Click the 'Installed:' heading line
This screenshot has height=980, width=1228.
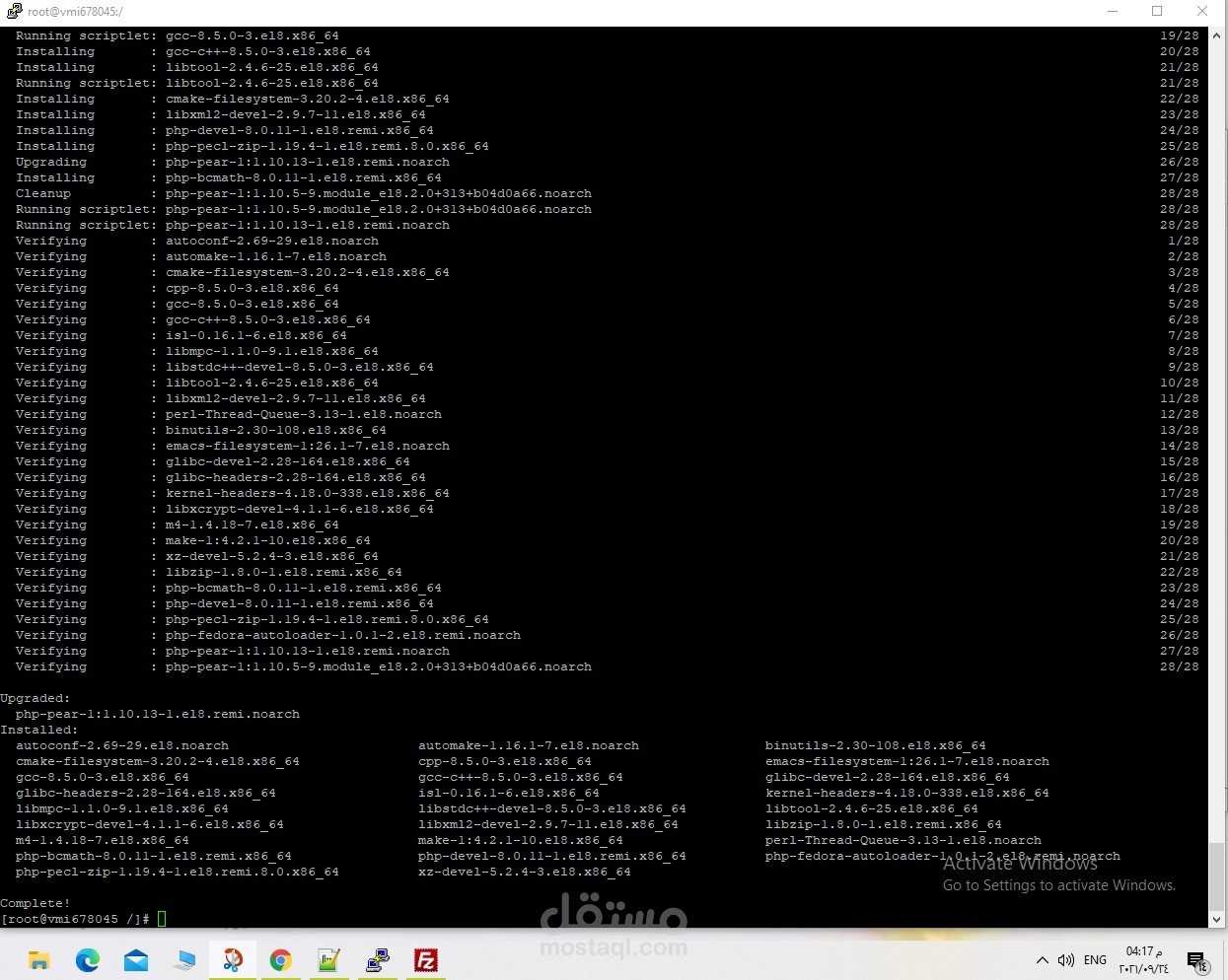[39, 730]
